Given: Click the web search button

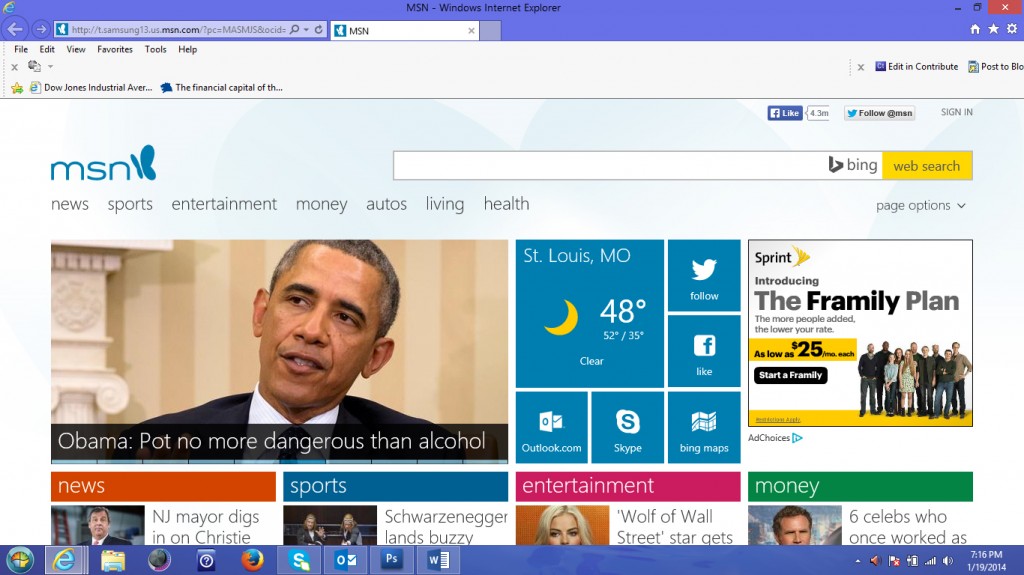Looking at the screenshot, I should [927, 166].
